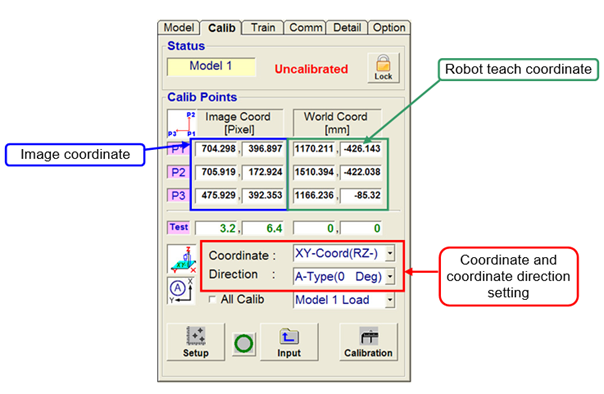The height and width of the screenshot is (394, 604).
Task: Open the Direction A-Type(0 Deg) dropdown
Action: (344, 276)
